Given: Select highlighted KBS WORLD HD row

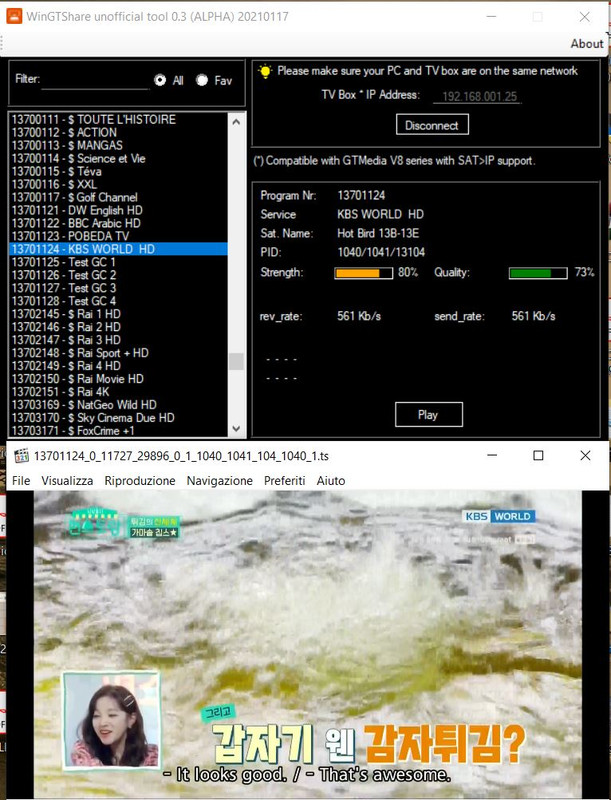Looking at the screenshot, I should click(119, 249).
